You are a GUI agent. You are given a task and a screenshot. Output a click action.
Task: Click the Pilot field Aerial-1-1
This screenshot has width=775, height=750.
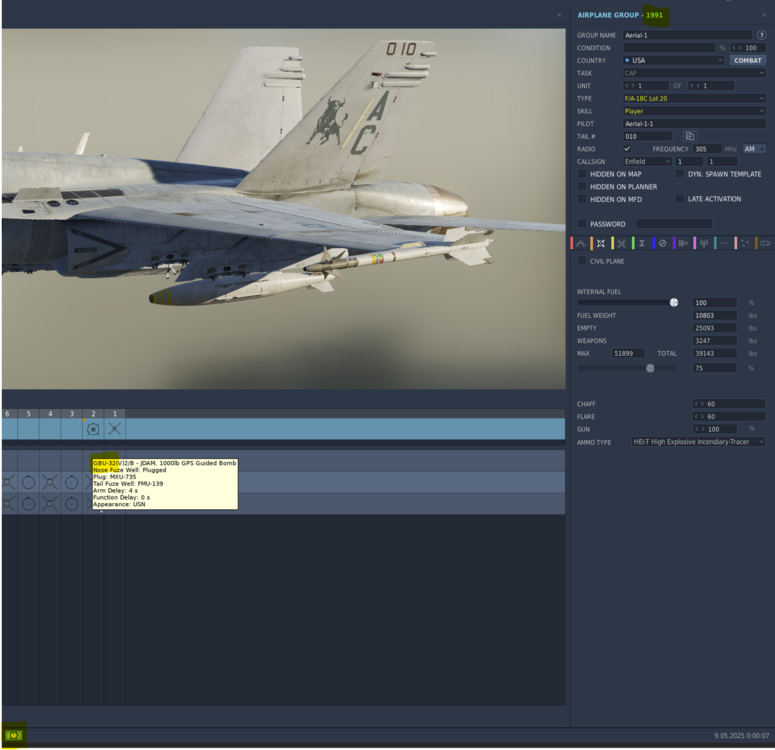coord(694,124)
